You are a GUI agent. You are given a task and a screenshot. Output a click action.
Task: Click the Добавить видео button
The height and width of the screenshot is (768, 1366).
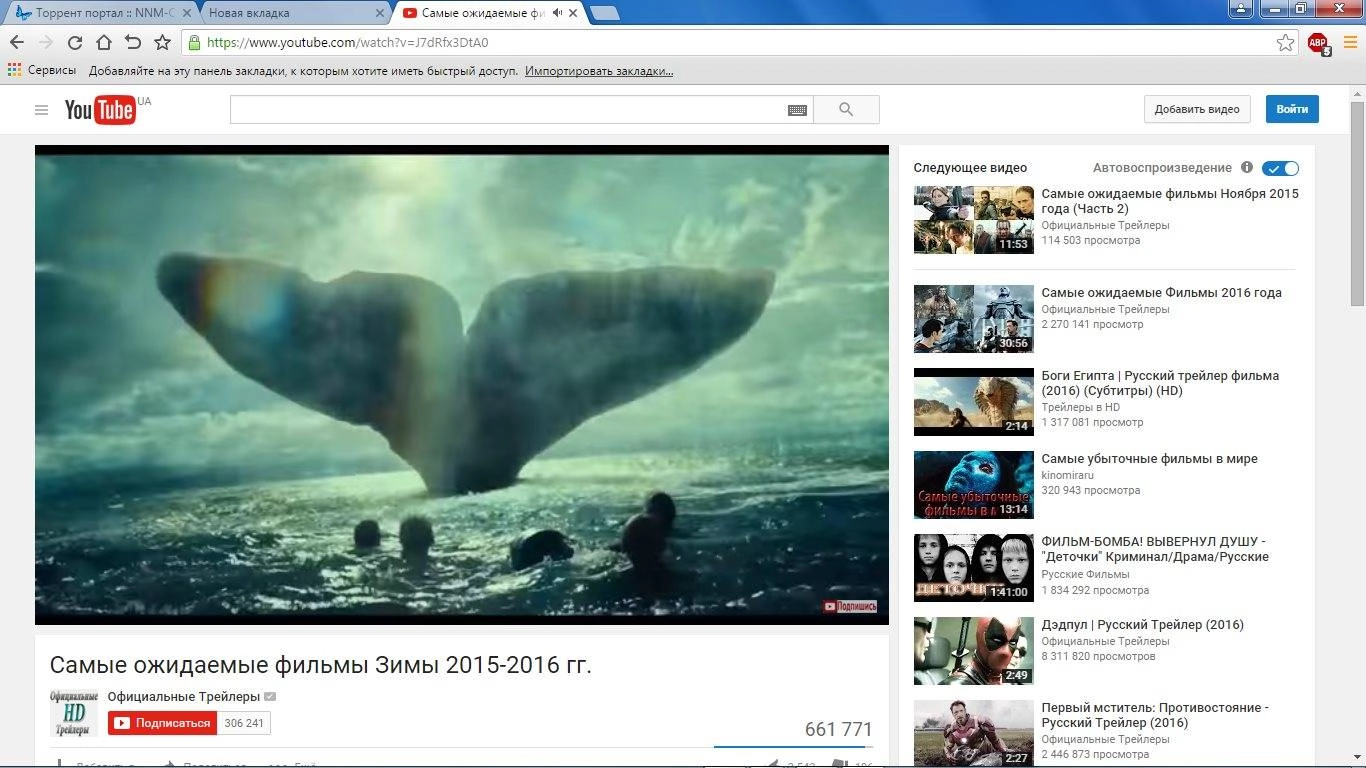click(1197, 109)
